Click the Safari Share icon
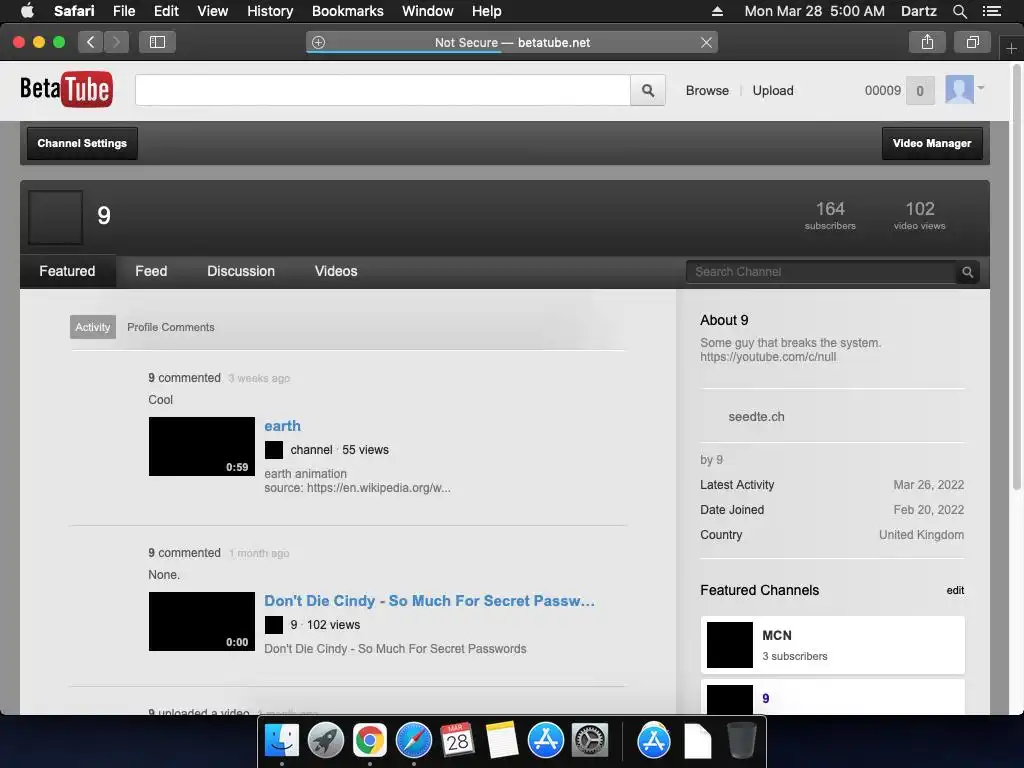This screenshot has height=768, width=1024. click(x=927, y=42)
